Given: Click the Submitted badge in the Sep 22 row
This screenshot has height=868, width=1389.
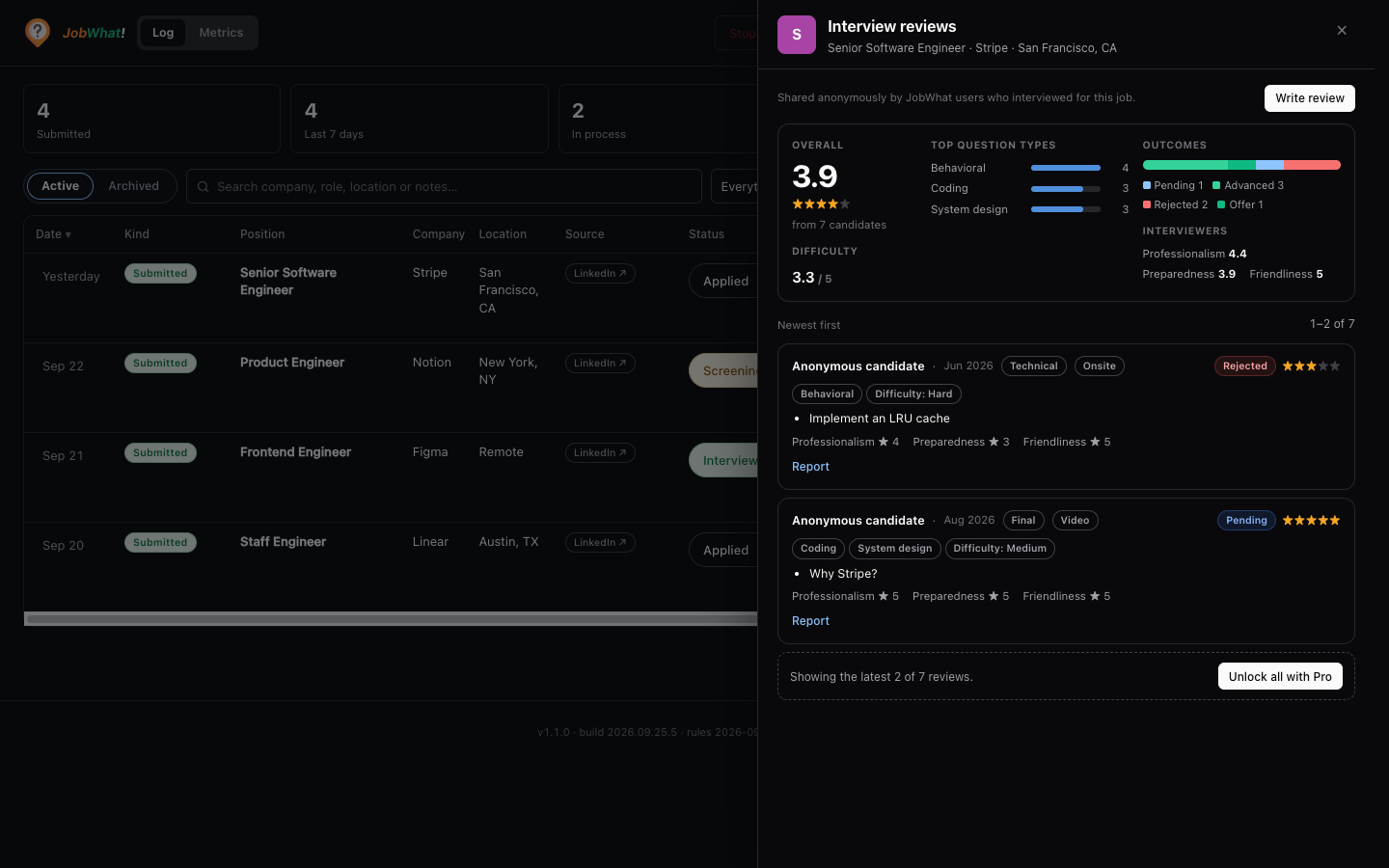Looking at the screenshot, I should tap(160, 364).
